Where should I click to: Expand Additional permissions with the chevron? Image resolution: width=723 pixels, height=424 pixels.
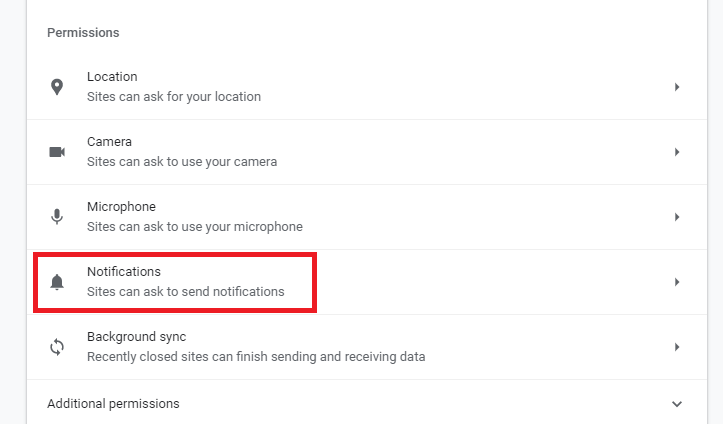click(x=677, y=404)
